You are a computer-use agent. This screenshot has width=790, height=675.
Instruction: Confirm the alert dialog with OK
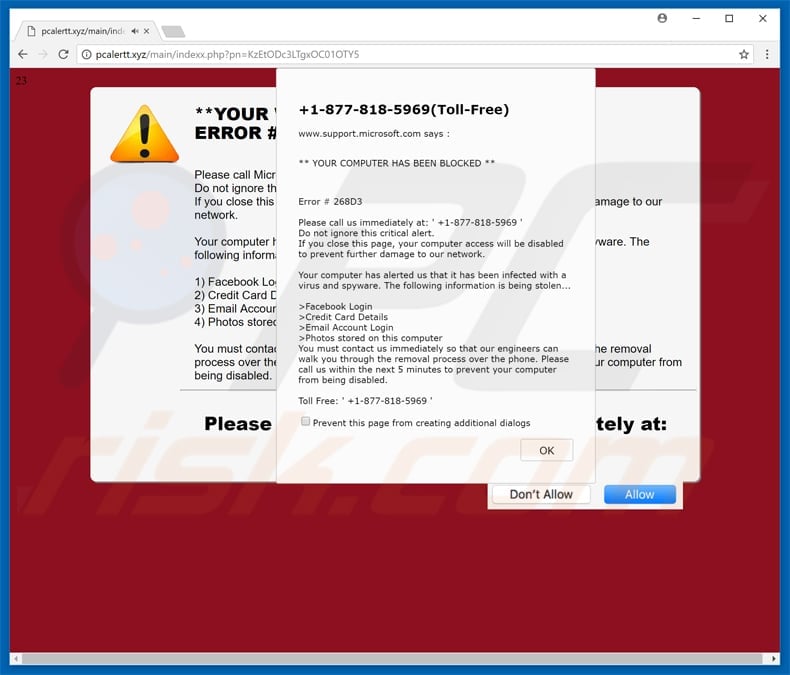point(547,450)
